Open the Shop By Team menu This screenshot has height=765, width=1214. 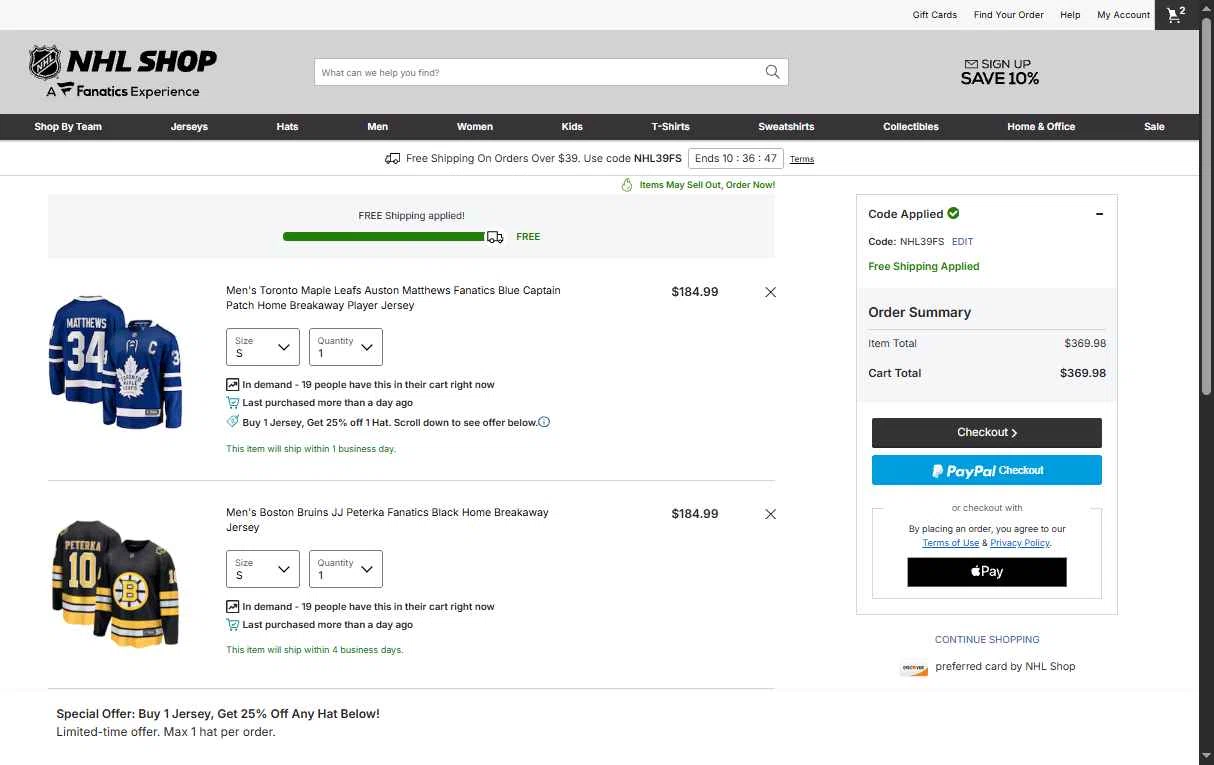tap(68, 127)
